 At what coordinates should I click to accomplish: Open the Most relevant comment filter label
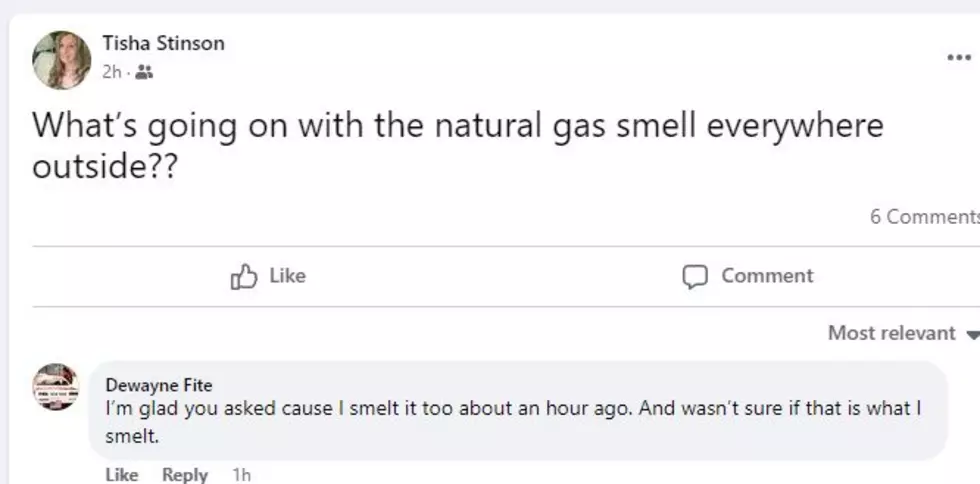pyautogui.click(x=891, y=333)
